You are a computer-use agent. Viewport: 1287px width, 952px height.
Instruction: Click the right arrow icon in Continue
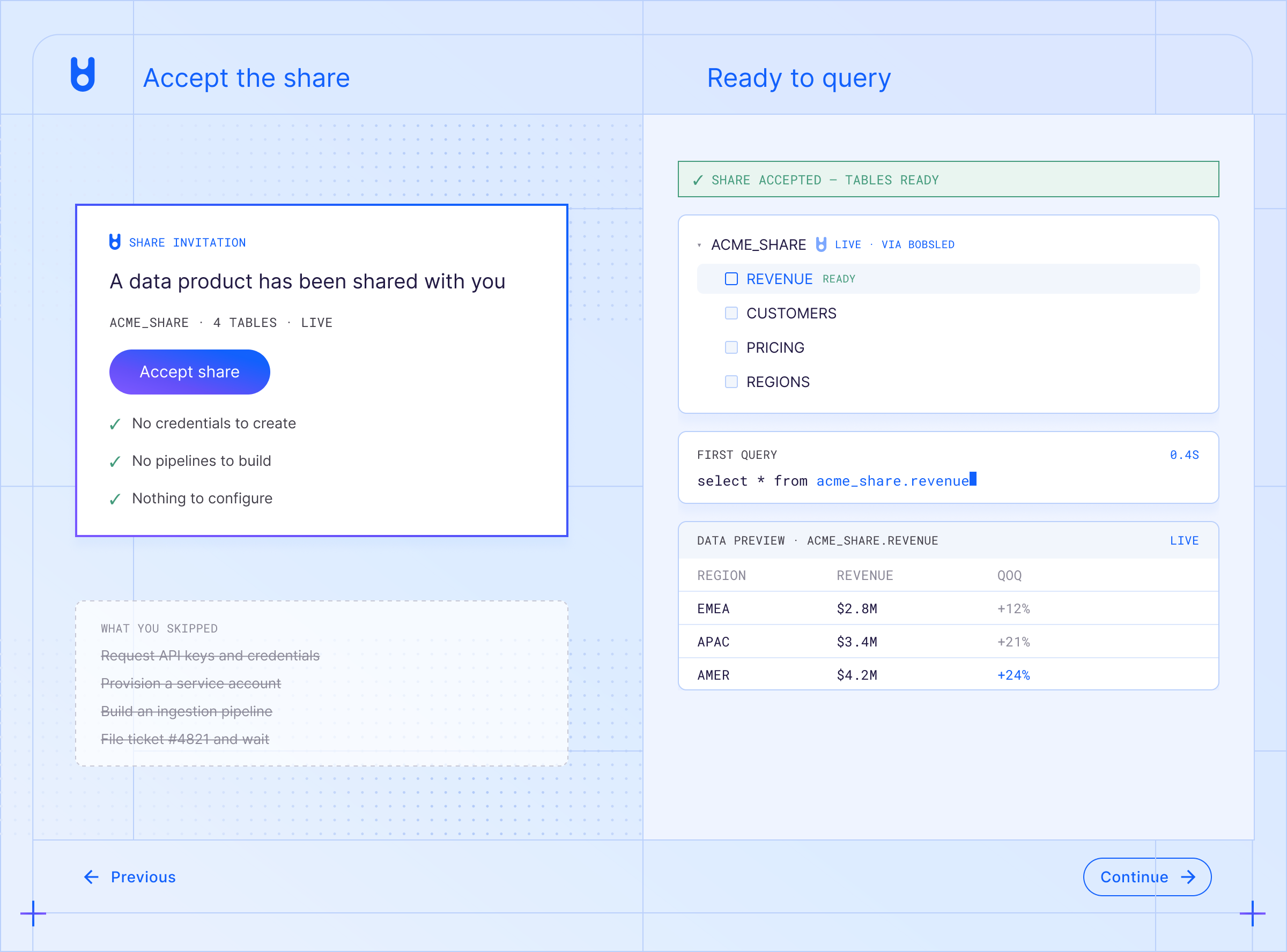[1188, 877]
